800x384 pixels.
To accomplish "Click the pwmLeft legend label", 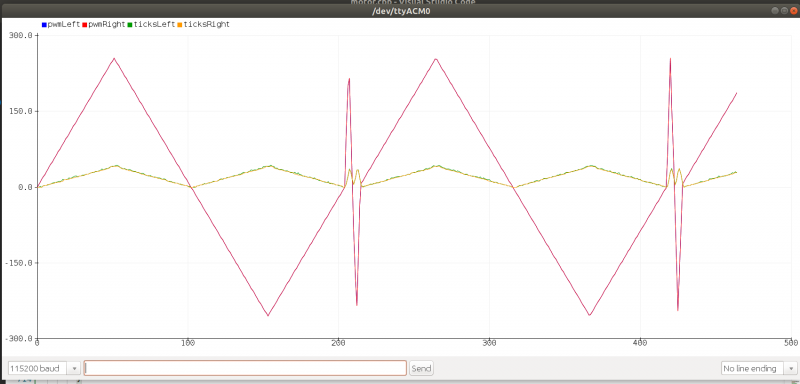I will pyautogui.click(x=64, y=24).
